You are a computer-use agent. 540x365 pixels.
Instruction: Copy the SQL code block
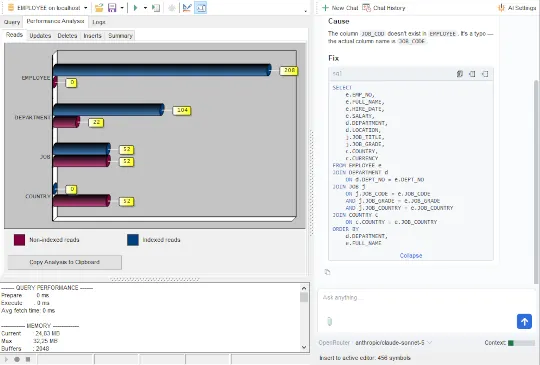coord(460,74)
